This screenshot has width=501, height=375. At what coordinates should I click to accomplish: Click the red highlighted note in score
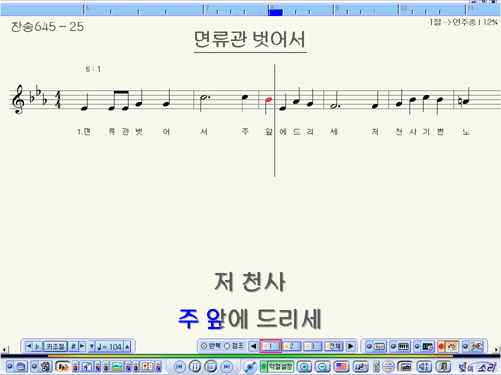coord(268,99)
